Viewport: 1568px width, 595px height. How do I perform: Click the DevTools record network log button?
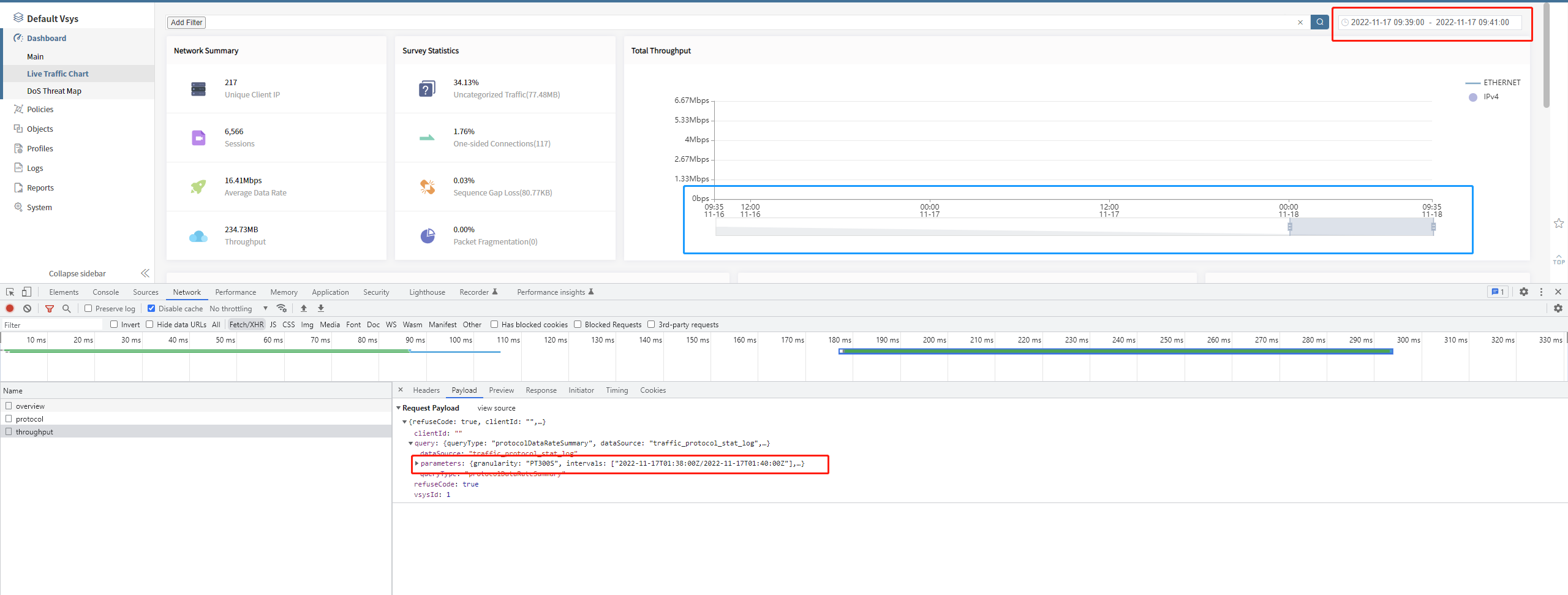click(10, 308)
